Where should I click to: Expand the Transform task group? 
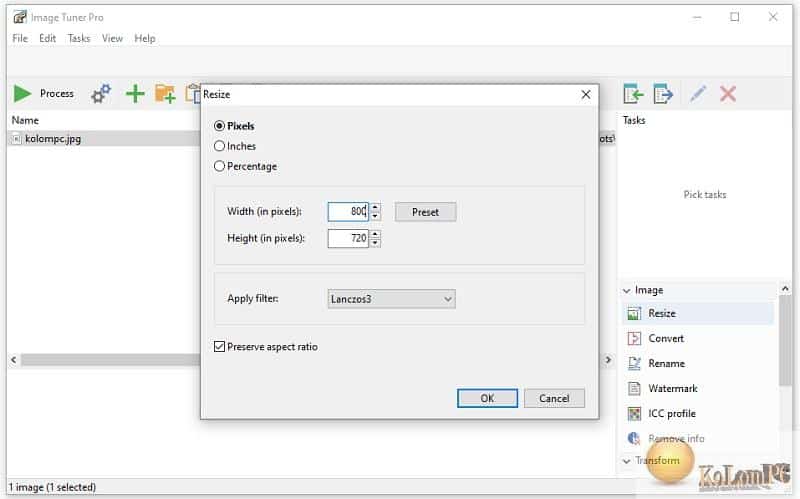coord(627,461)
